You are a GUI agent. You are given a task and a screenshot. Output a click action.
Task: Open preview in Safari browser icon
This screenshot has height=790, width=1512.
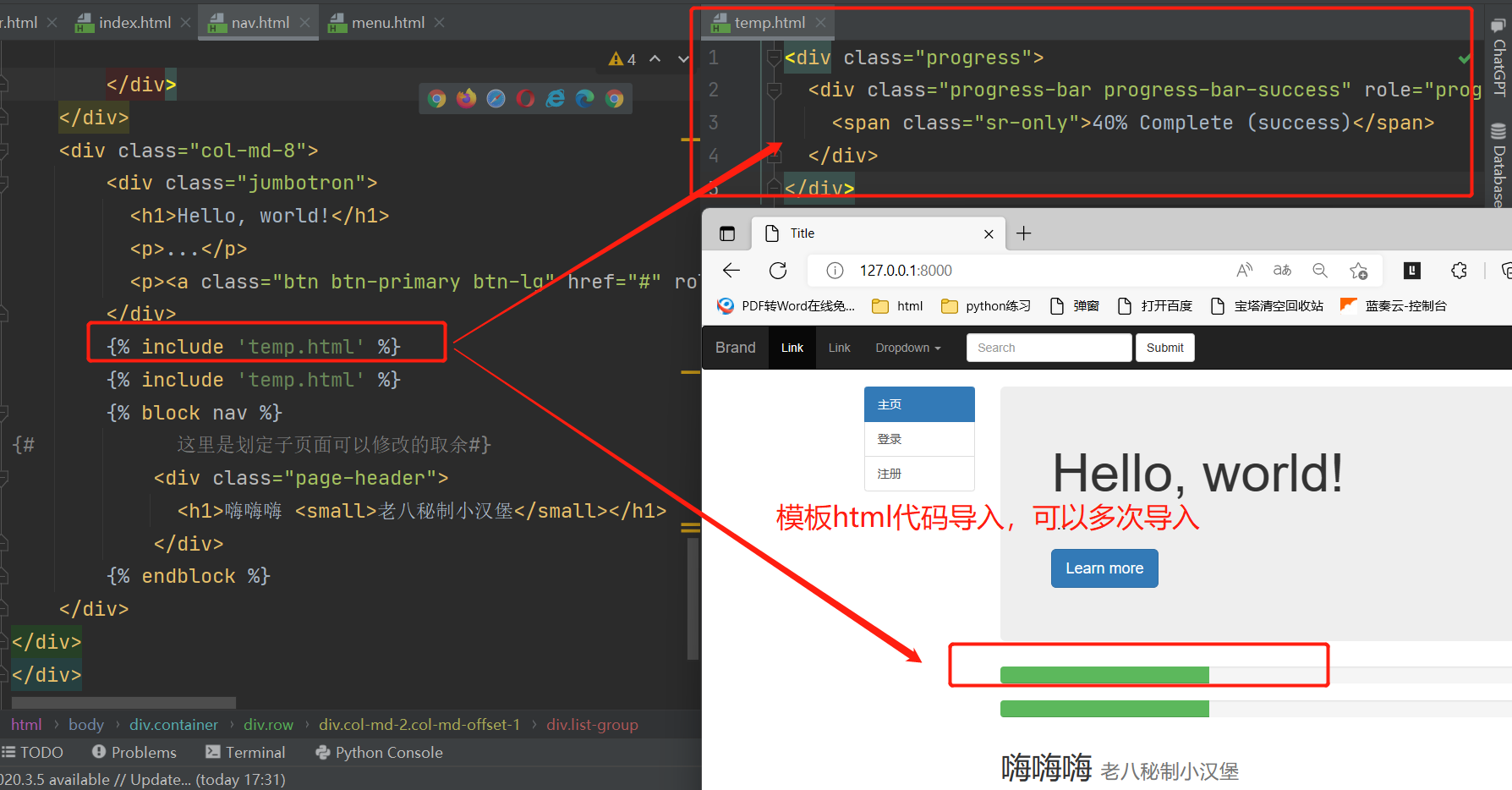click(x=496, y=98)
